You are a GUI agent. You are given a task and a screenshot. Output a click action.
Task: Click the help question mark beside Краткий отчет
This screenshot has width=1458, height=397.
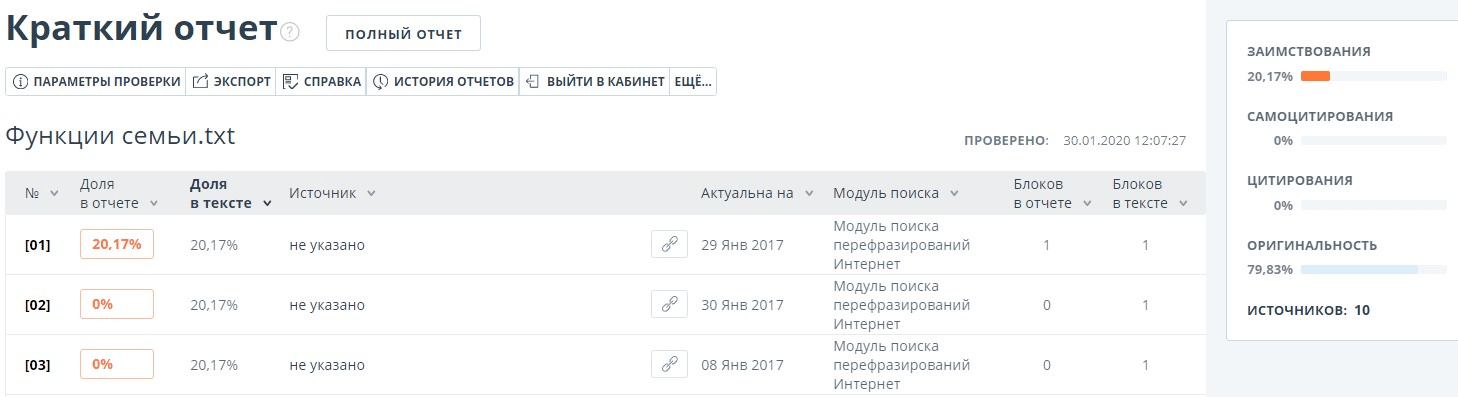pos(290,32)
